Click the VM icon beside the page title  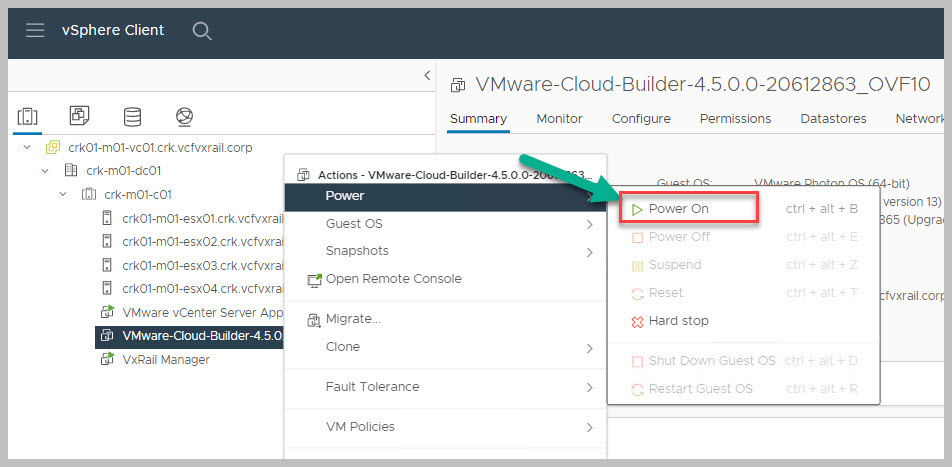point(458,86)
